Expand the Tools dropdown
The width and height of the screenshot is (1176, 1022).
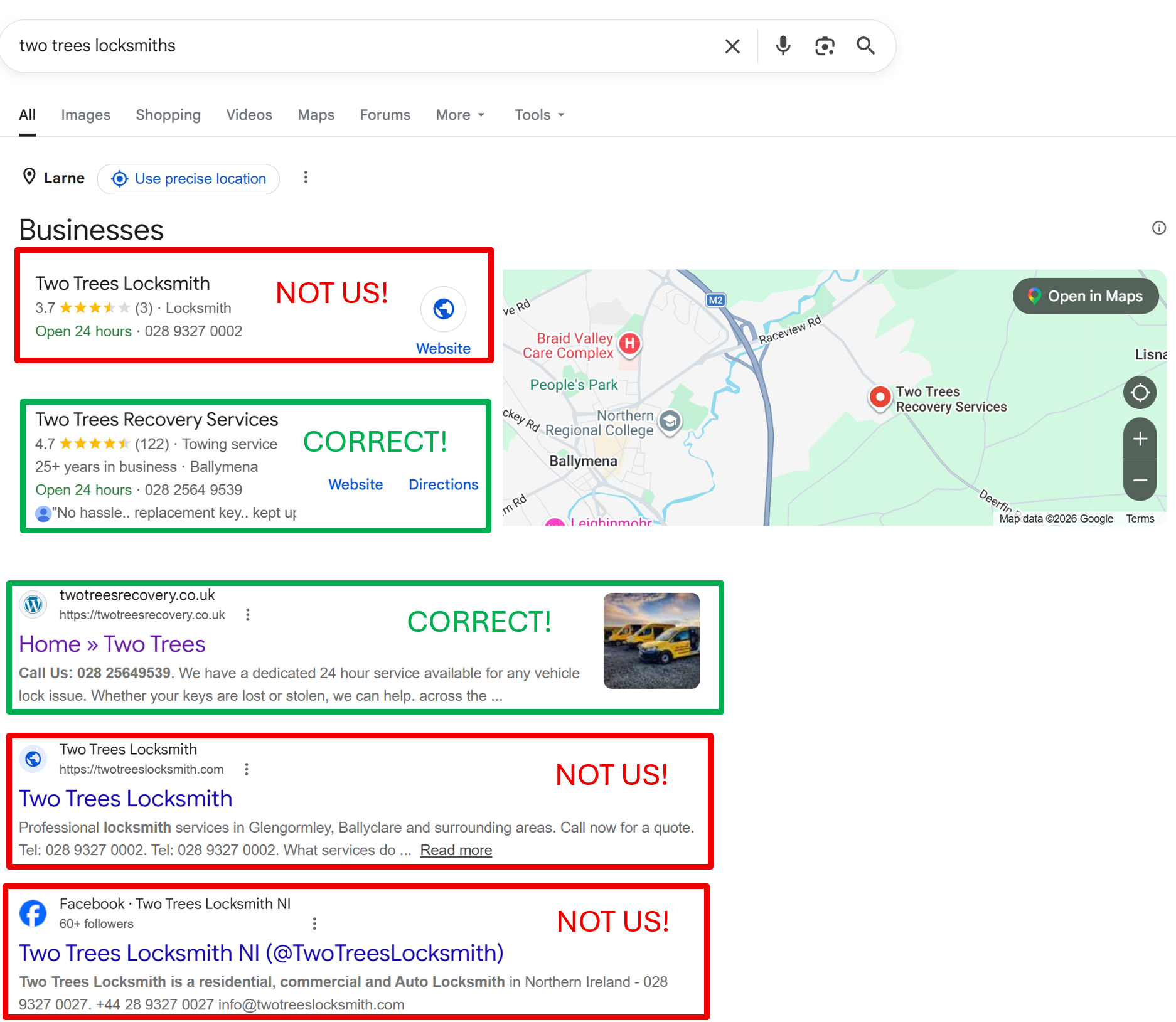tap(540, 115)
